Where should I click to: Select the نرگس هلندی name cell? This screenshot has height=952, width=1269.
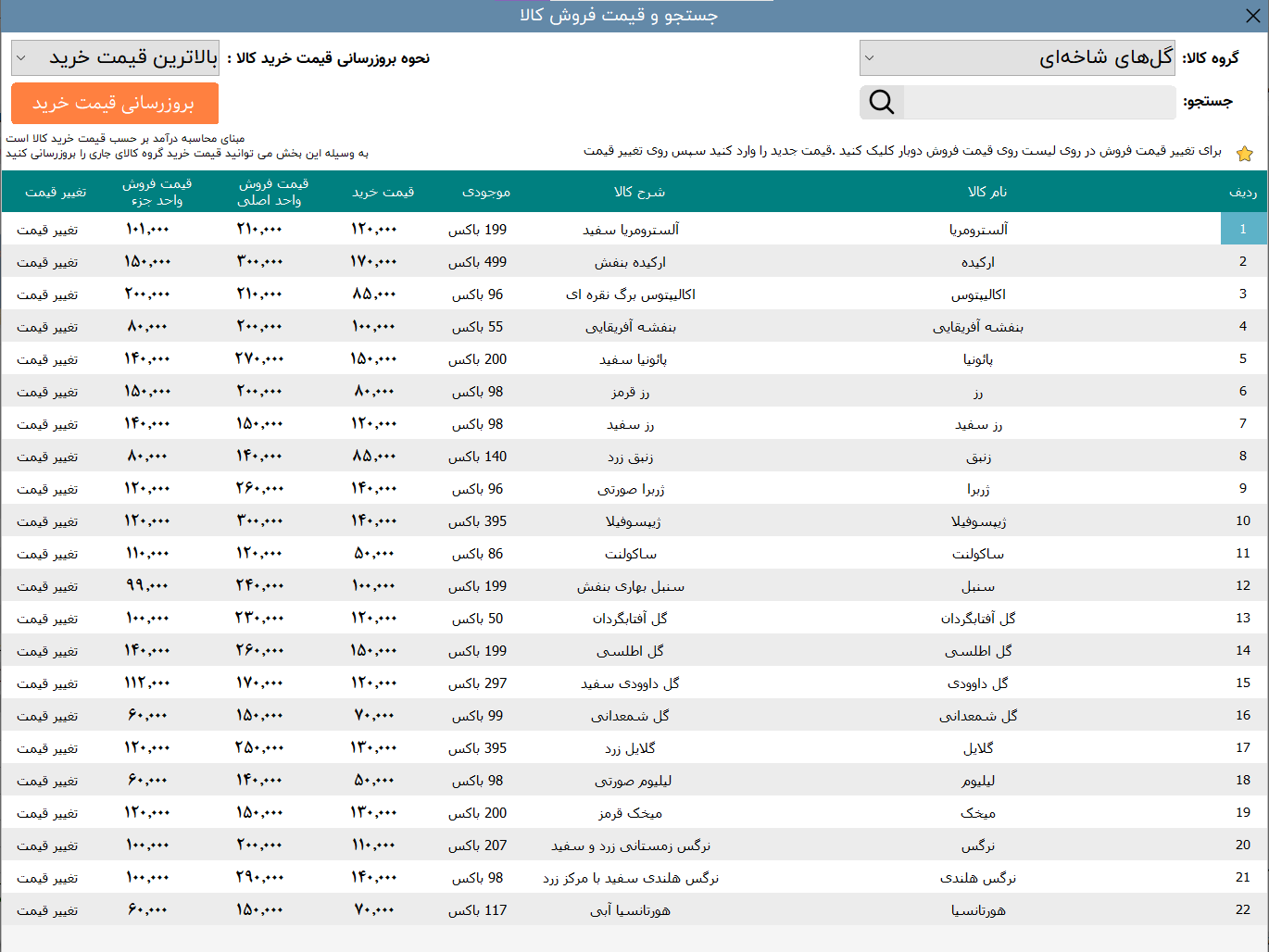pos(978,878)
